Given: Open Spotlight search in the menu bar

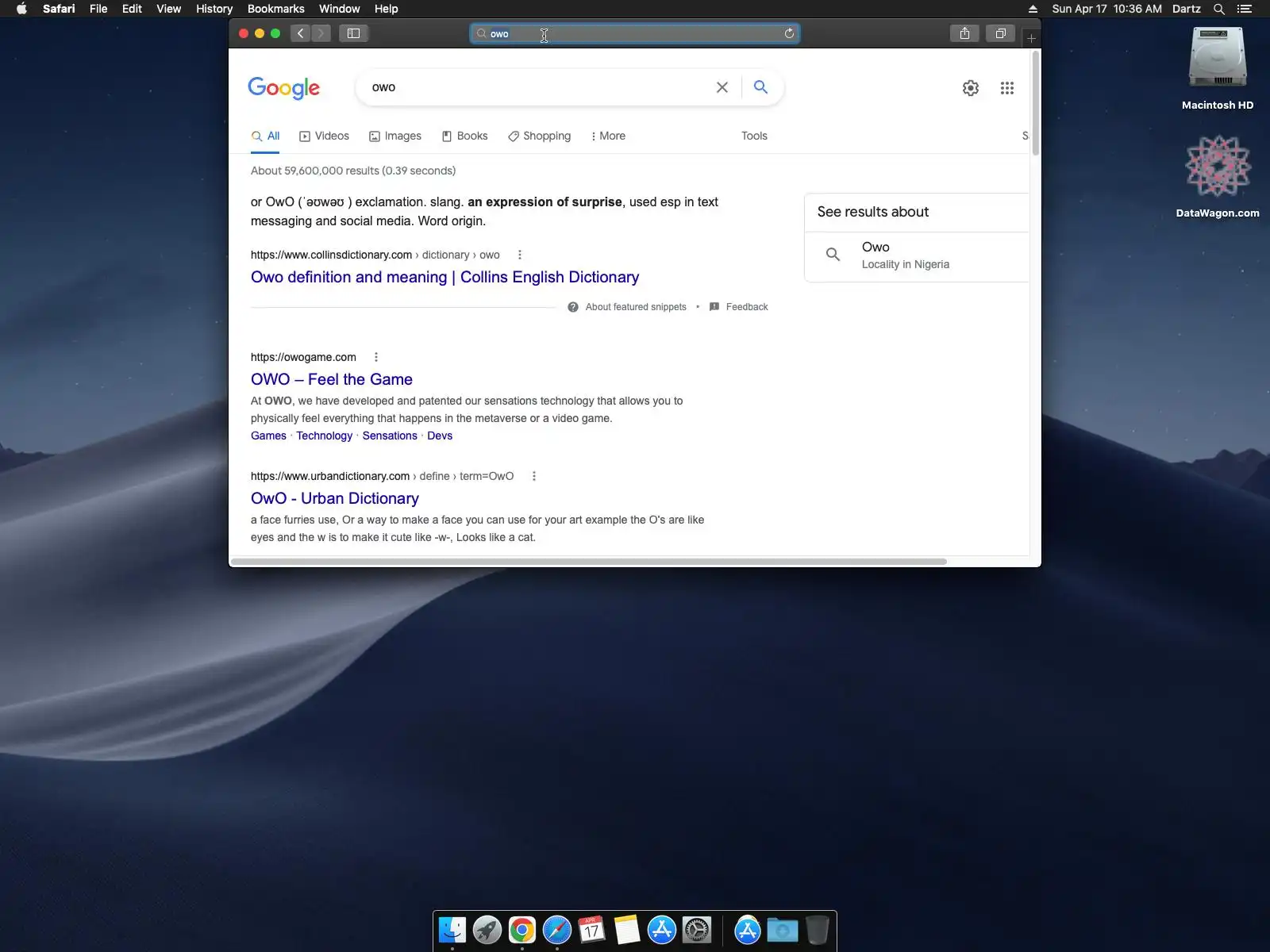Looking at the screenshot, I should [x=1219, y=9].
